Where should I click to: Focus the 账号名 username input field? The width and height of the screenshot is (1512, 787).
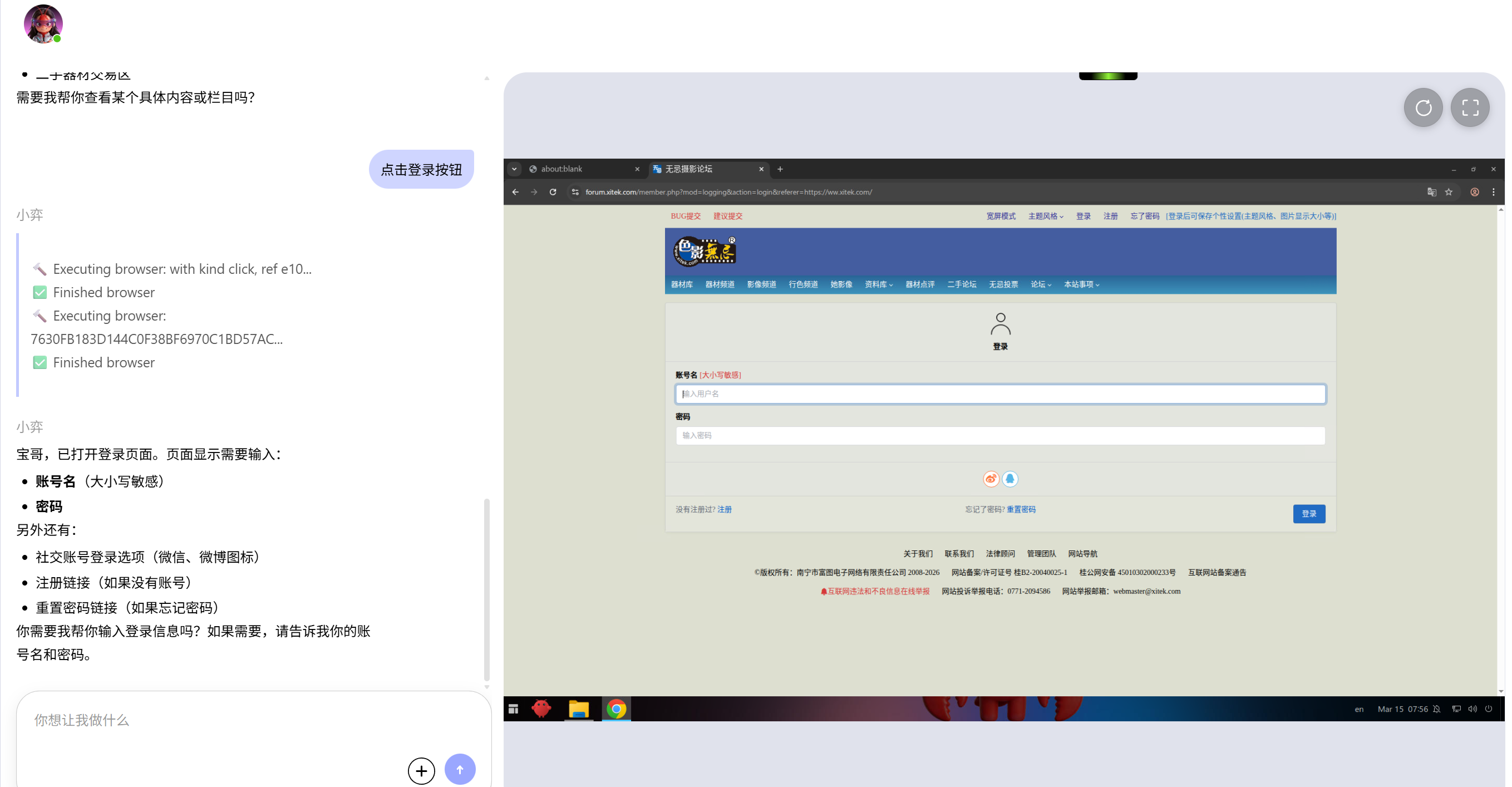coord(1000,395)
